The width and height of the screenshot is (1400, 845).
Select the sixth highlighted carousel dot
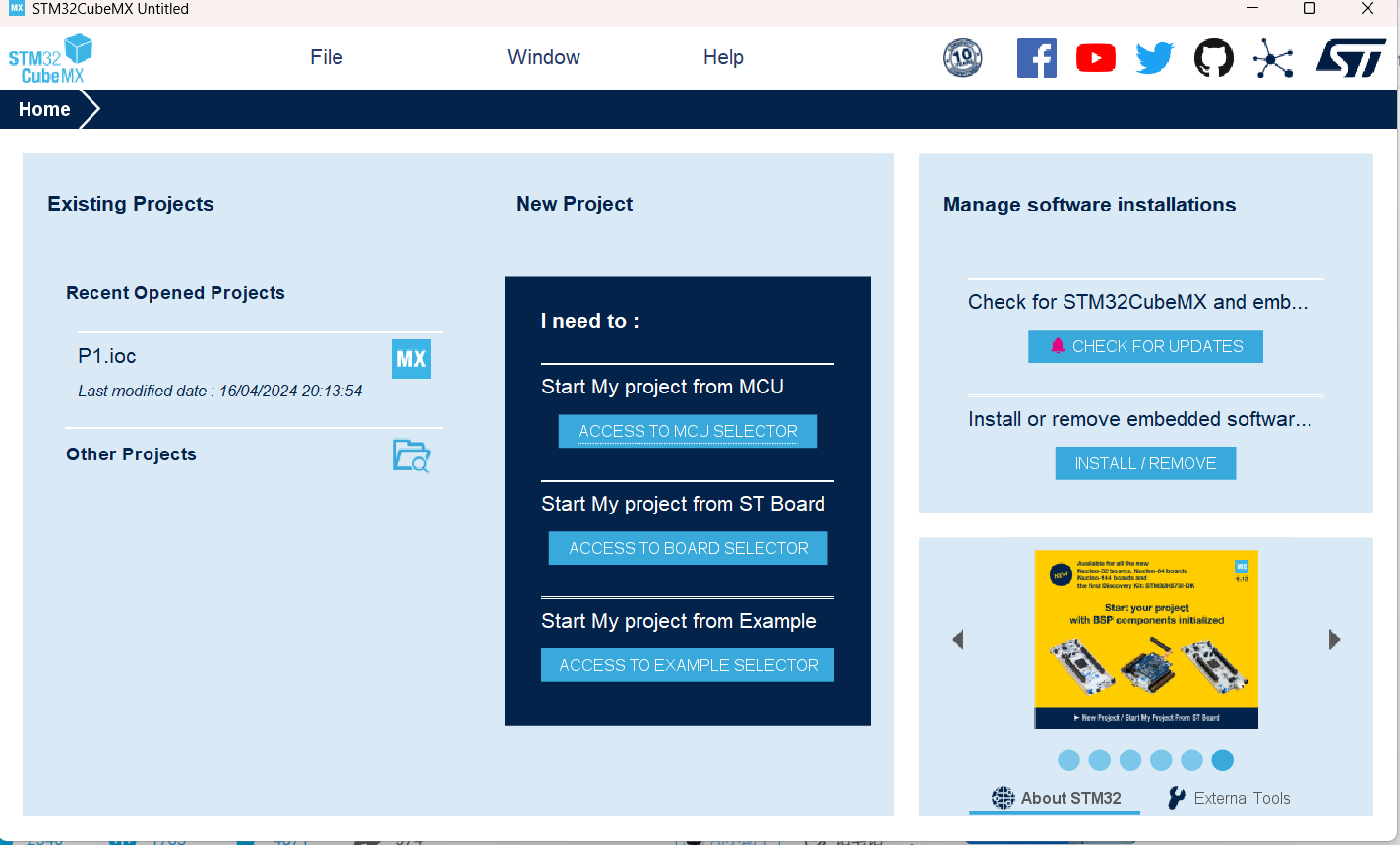(x=1222, y=760)
